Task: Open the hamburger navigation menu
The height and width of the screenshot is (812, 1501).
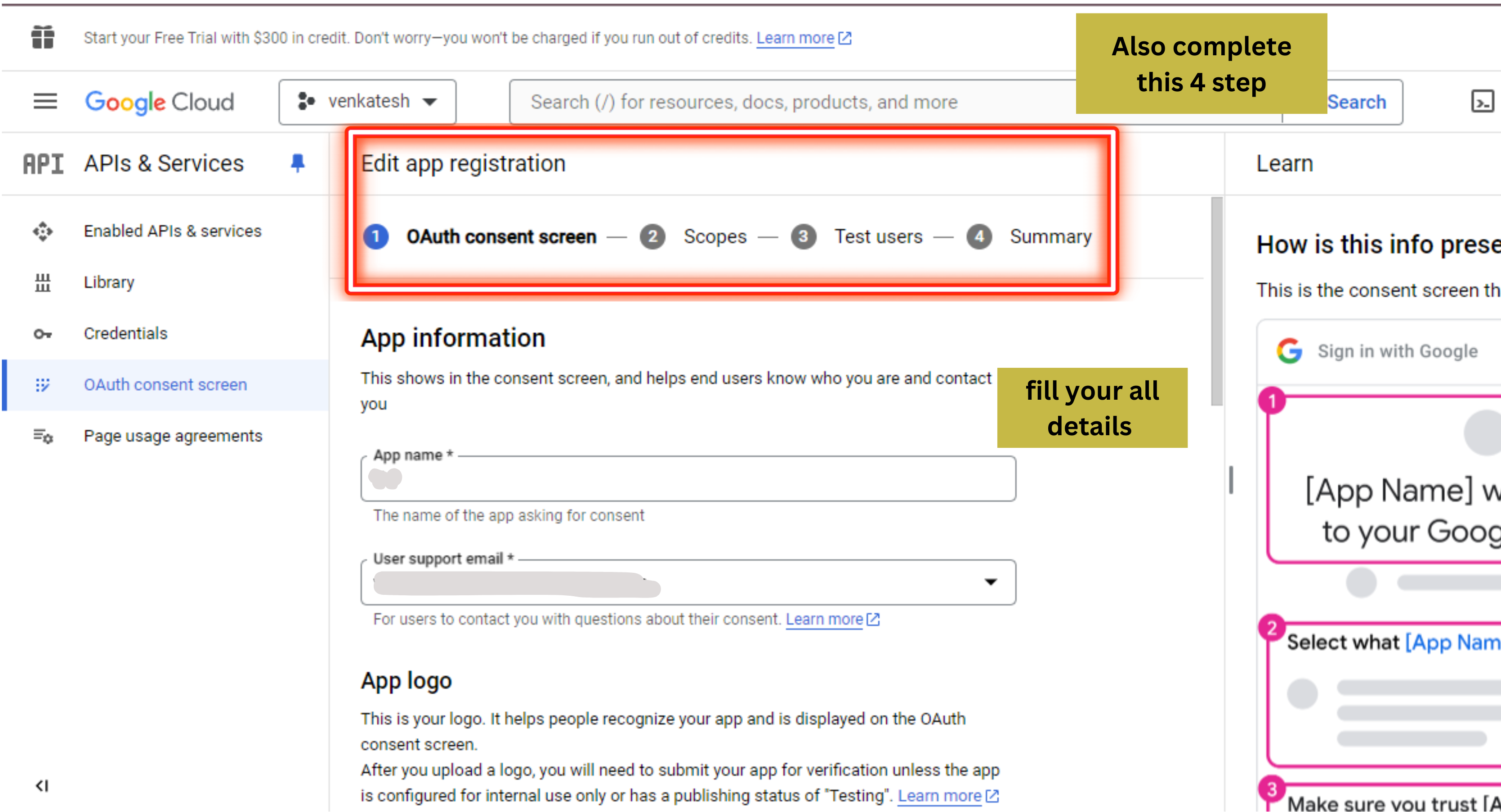Action: click(x=45, y=102)
